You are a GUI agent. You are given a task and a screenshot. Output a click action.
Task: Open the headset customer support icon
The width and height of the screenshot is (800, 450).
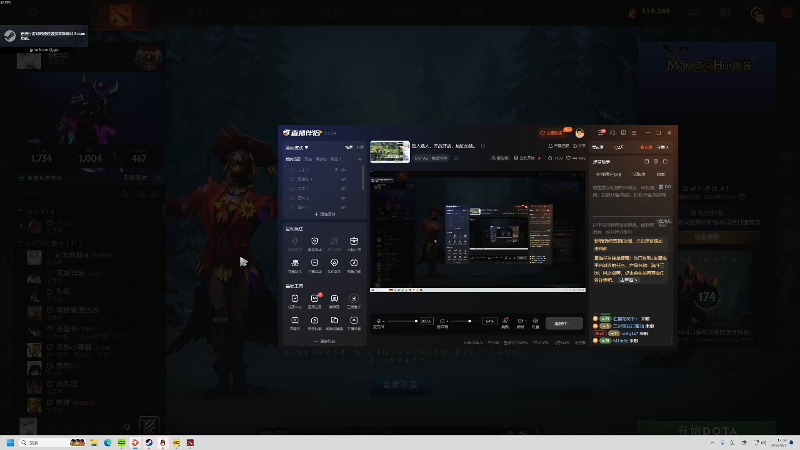pyautogui.click(x=613, y=133)
